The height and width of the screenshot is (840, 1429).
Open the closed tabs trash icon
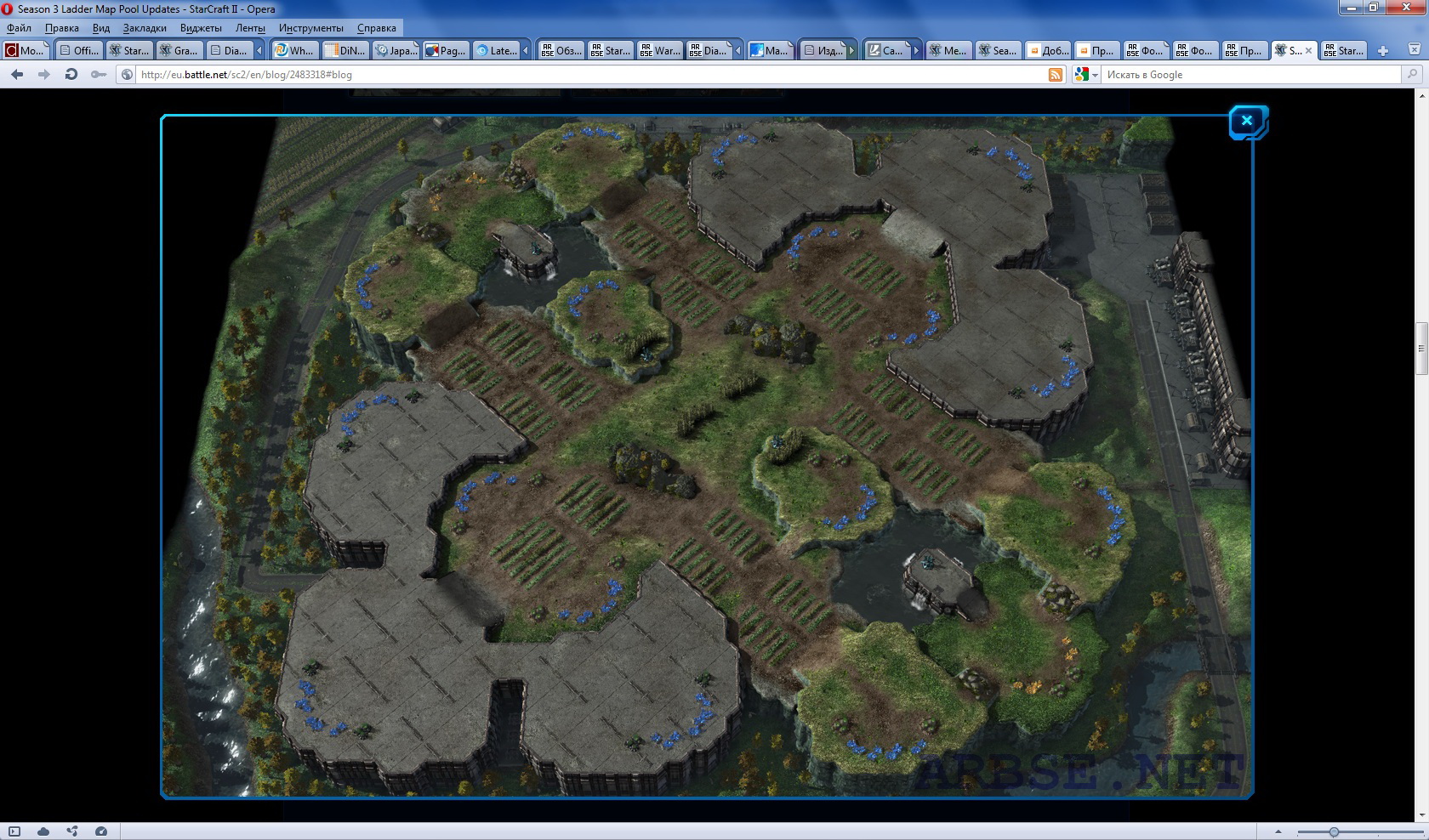coord(1415,50)
